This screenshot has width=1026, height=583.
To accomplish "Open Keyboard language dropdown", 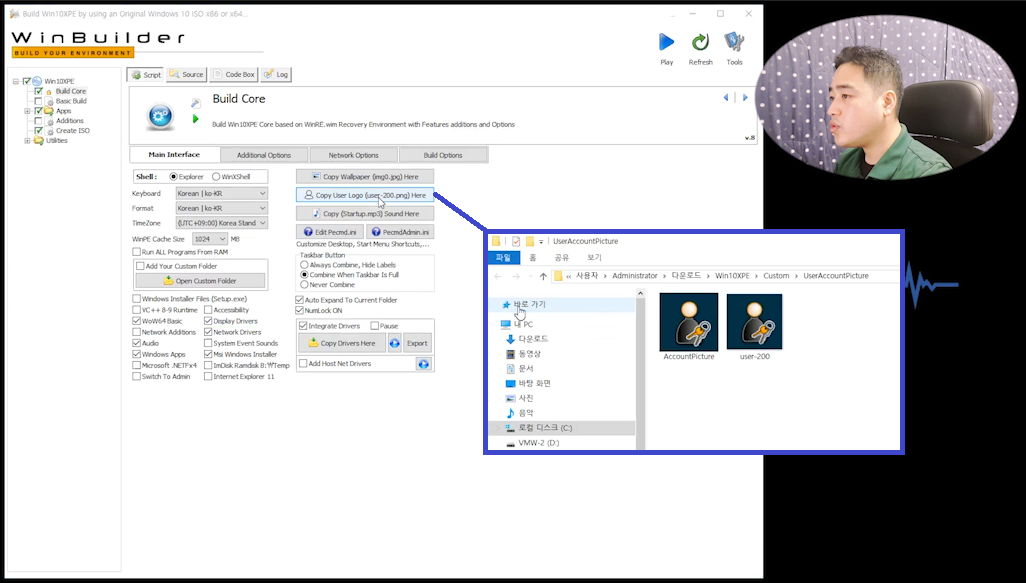I will (x=222, y=194).
